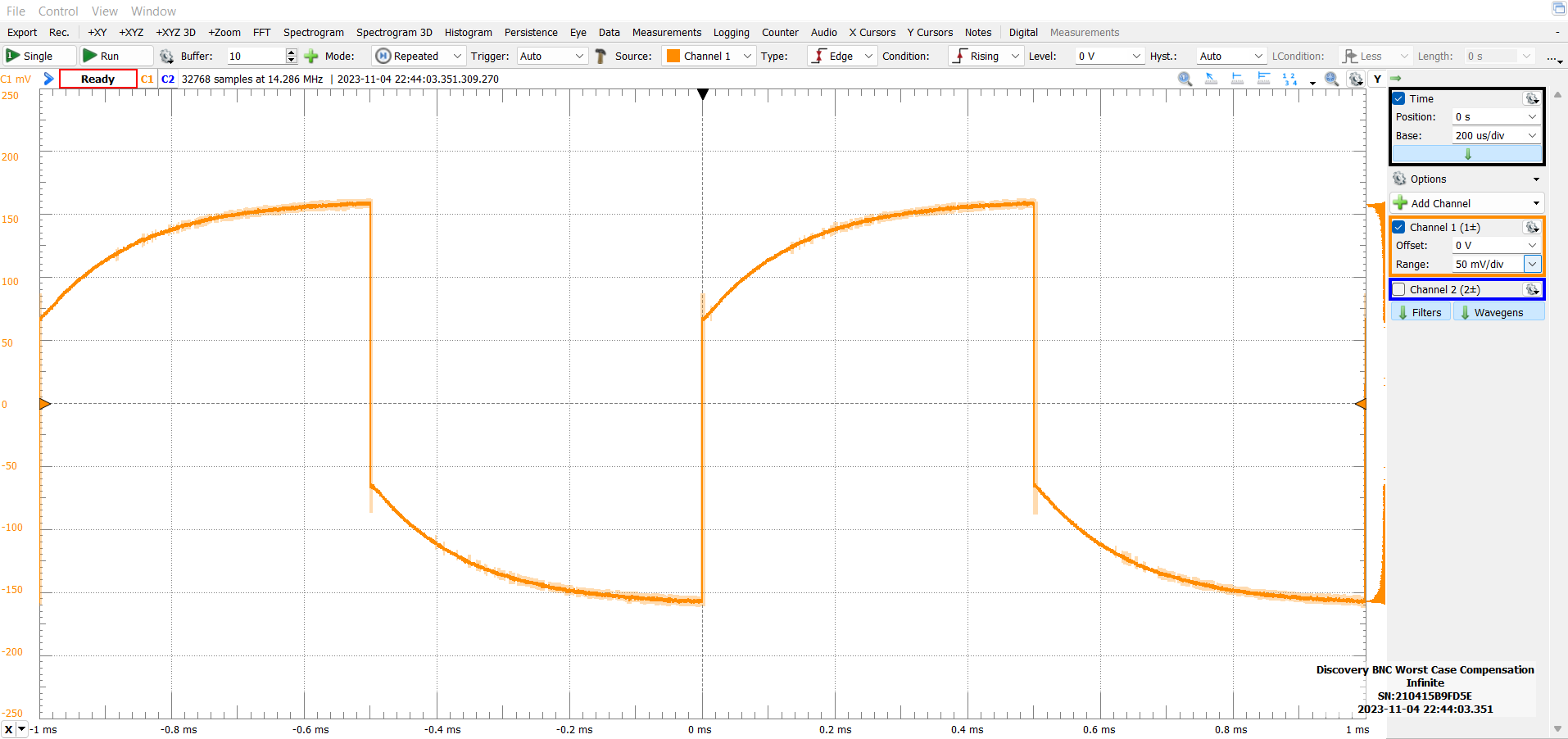Open Source dropdown showing Channel 1
This screenshot has width=1568, height=739.
point(709,56)
